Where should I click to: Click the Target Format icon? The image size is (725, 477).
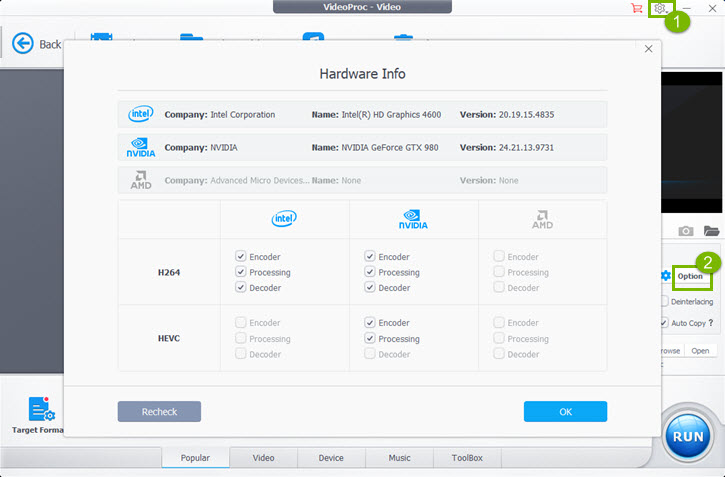tap(38, 410)
